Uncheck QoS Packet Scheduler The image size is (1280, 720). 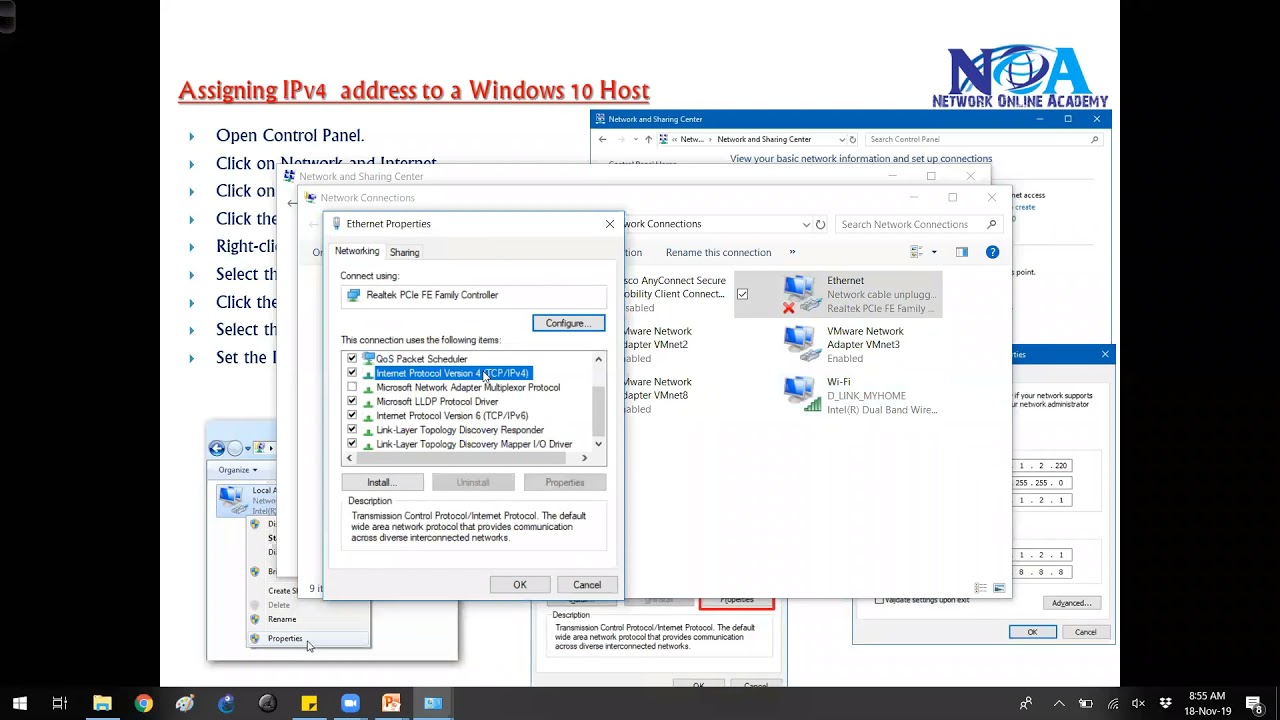(x=352, y=358)
